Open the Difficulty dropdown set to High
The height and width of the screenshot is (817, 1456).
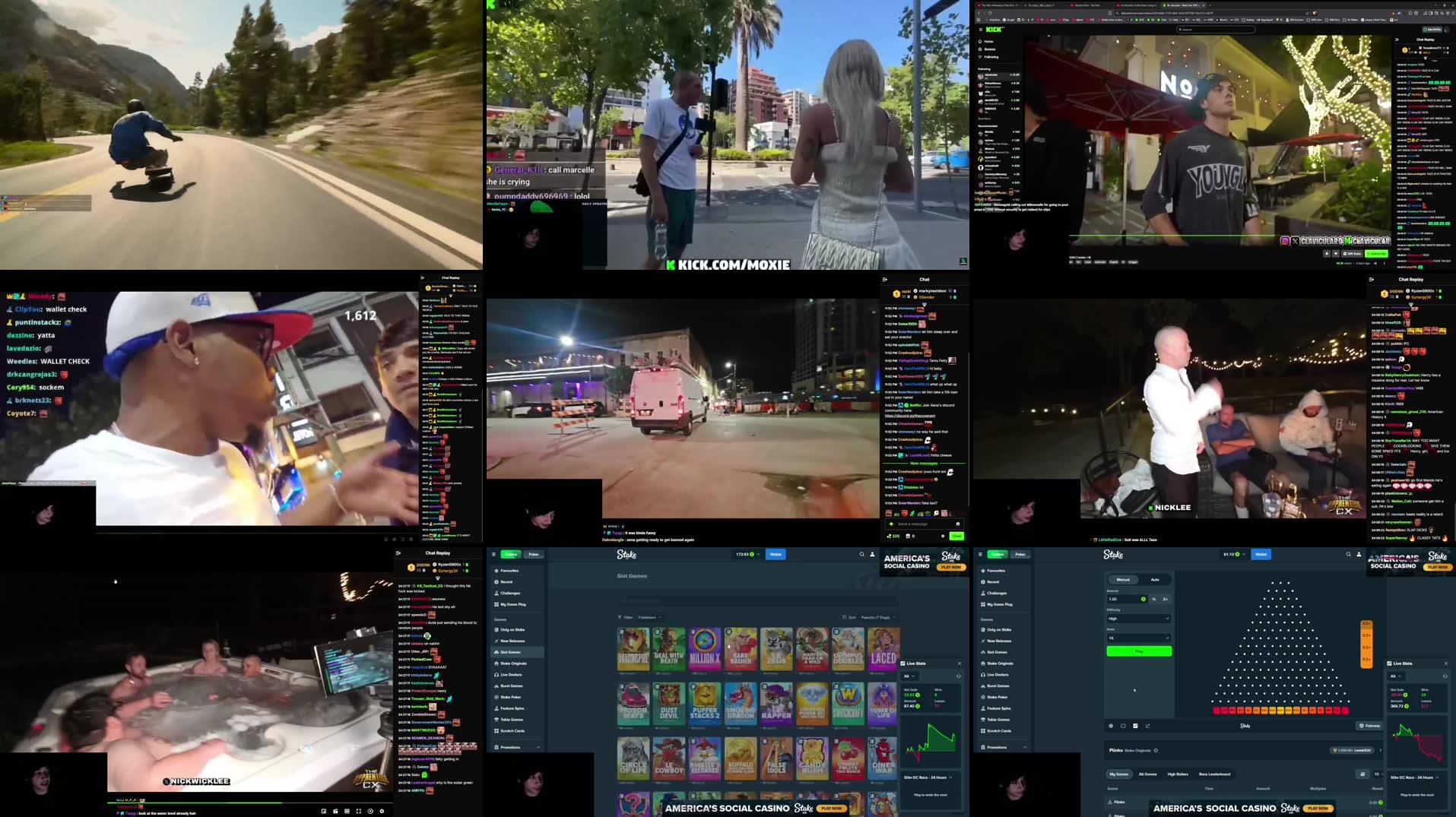pos(1139,619)
